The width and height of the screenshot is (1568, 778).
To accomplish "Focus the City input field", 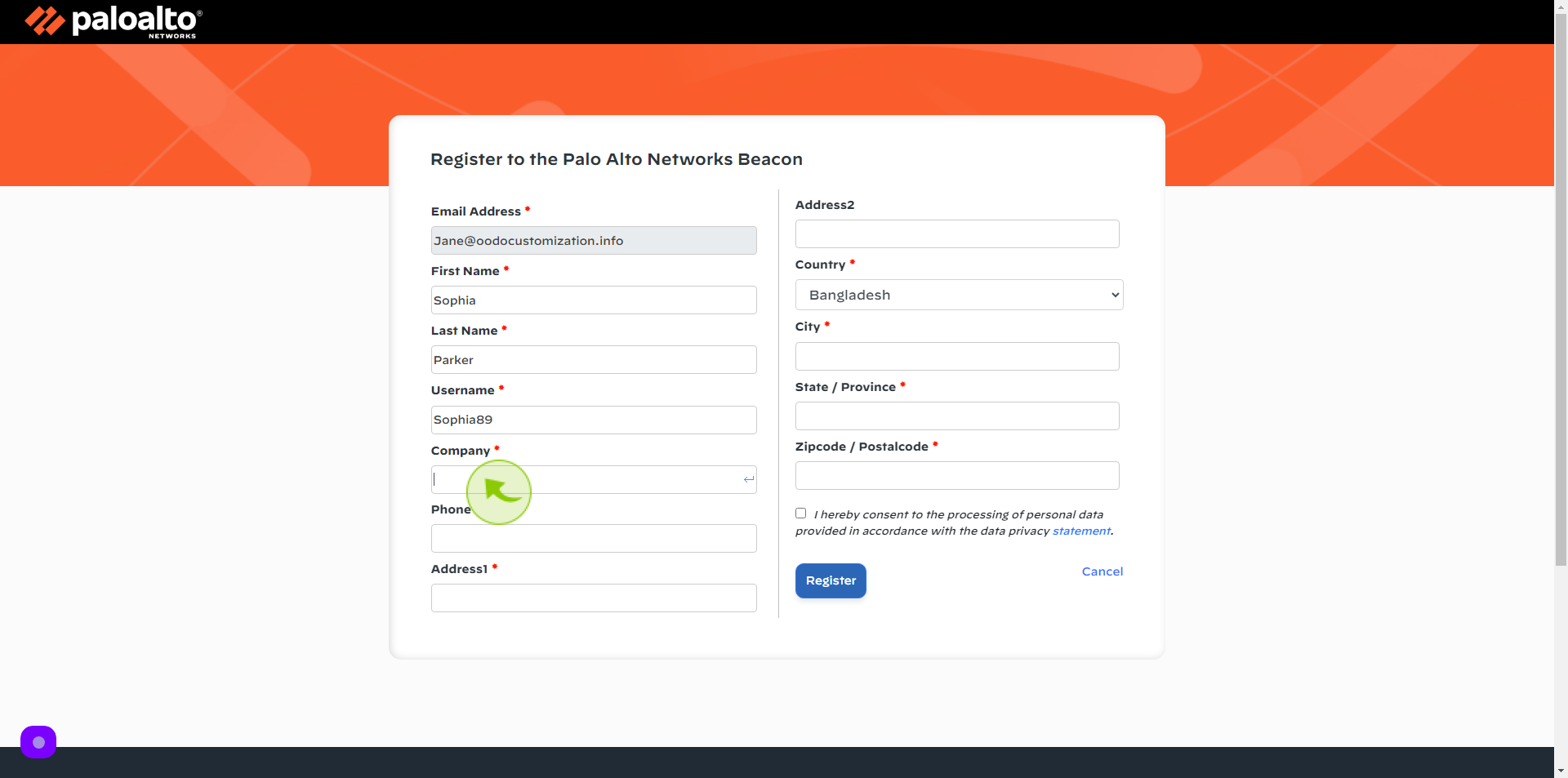I will coord(957,356).
